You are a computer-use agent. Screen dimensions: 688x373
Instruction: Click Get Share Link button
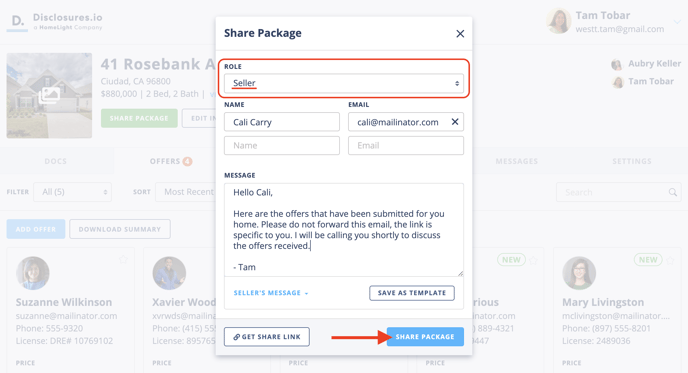point(267,337)
